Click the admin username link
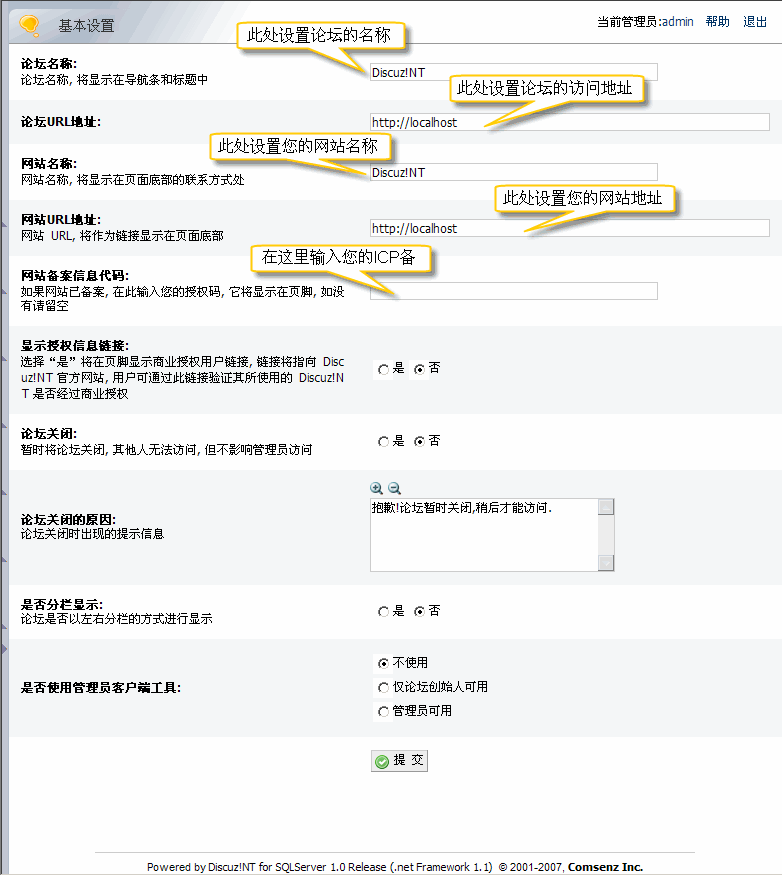The height and width of the screenshot is (875, 782). [x=678, y=22]
